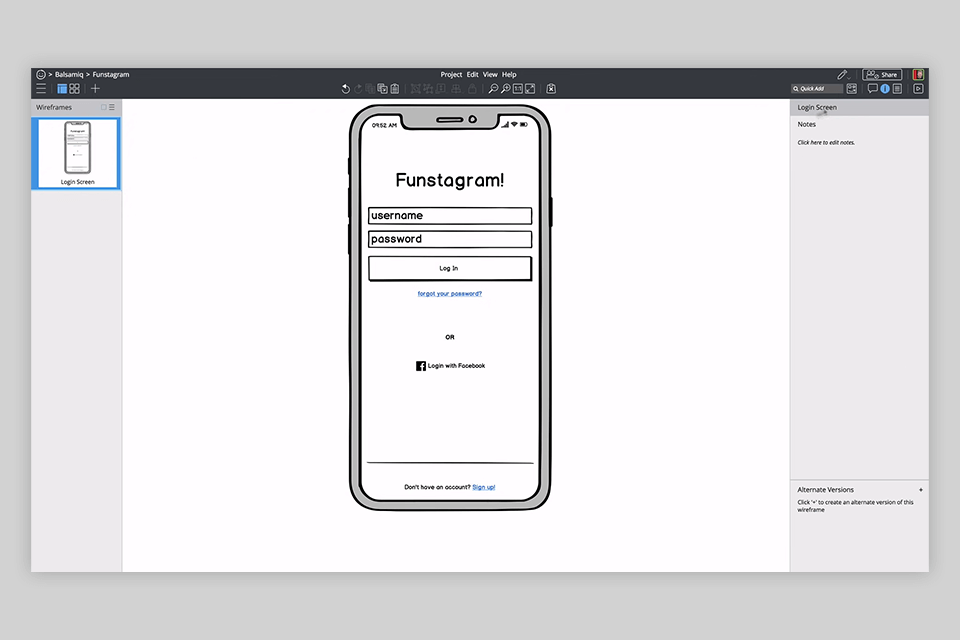
Task: Click the Redo arrow icon
Action: tap(358, 89)
